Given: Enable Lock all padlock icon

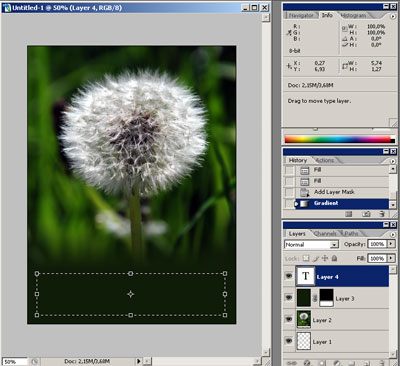Looking at the screenshot, I should point(334,258).
